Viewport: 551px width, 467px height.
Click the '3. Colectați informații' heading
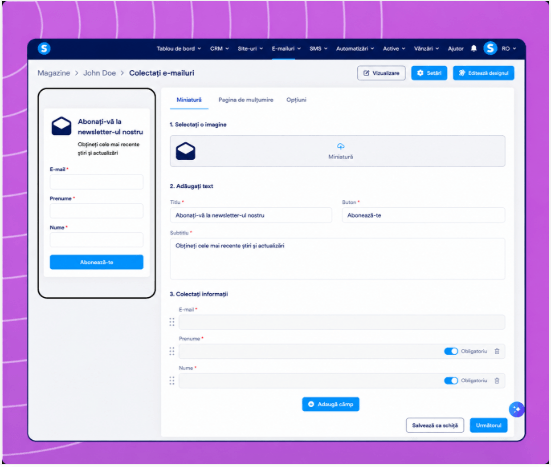pos(199,294)
